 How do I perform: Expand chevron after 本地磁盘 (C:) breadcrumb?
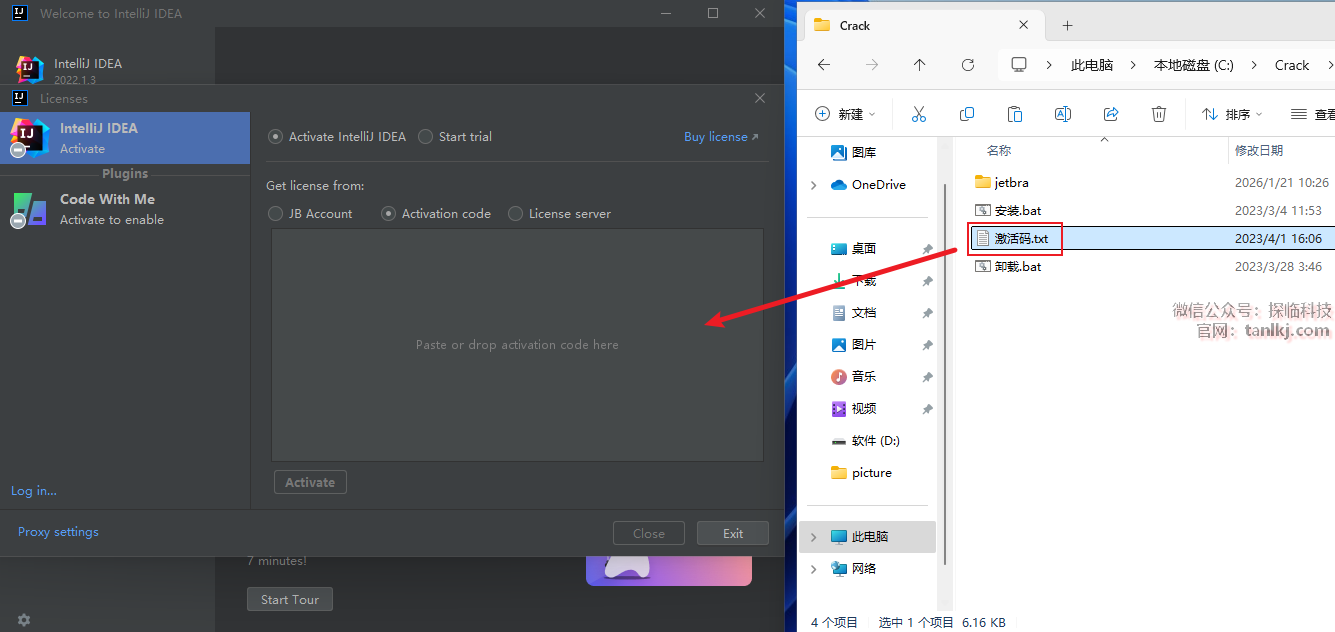(1254, 65)
